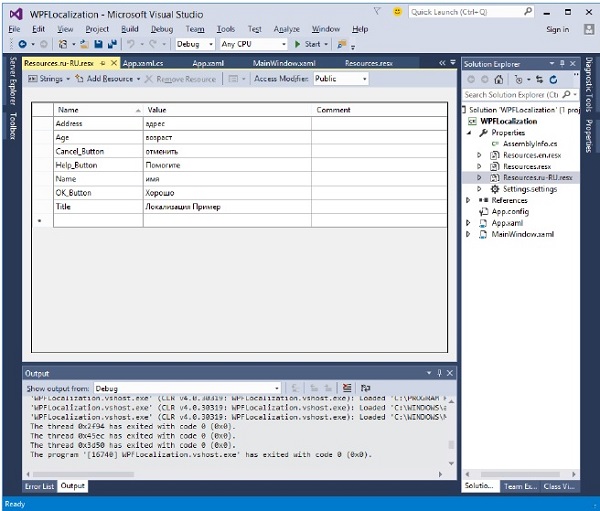Viewport: 600px width, 511px height.
Task: Open the Analyze menu
Action: (x=288, y=29)
